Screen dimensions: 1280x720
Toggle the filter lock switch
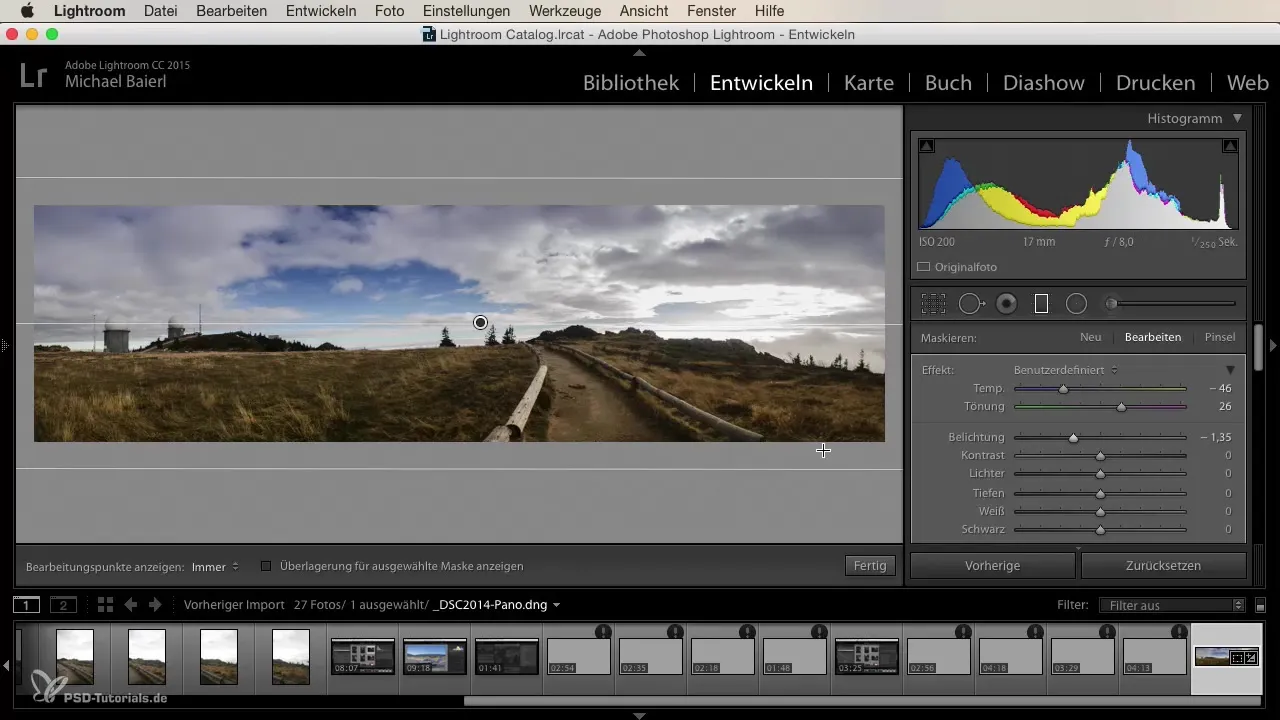[1260, 606]
